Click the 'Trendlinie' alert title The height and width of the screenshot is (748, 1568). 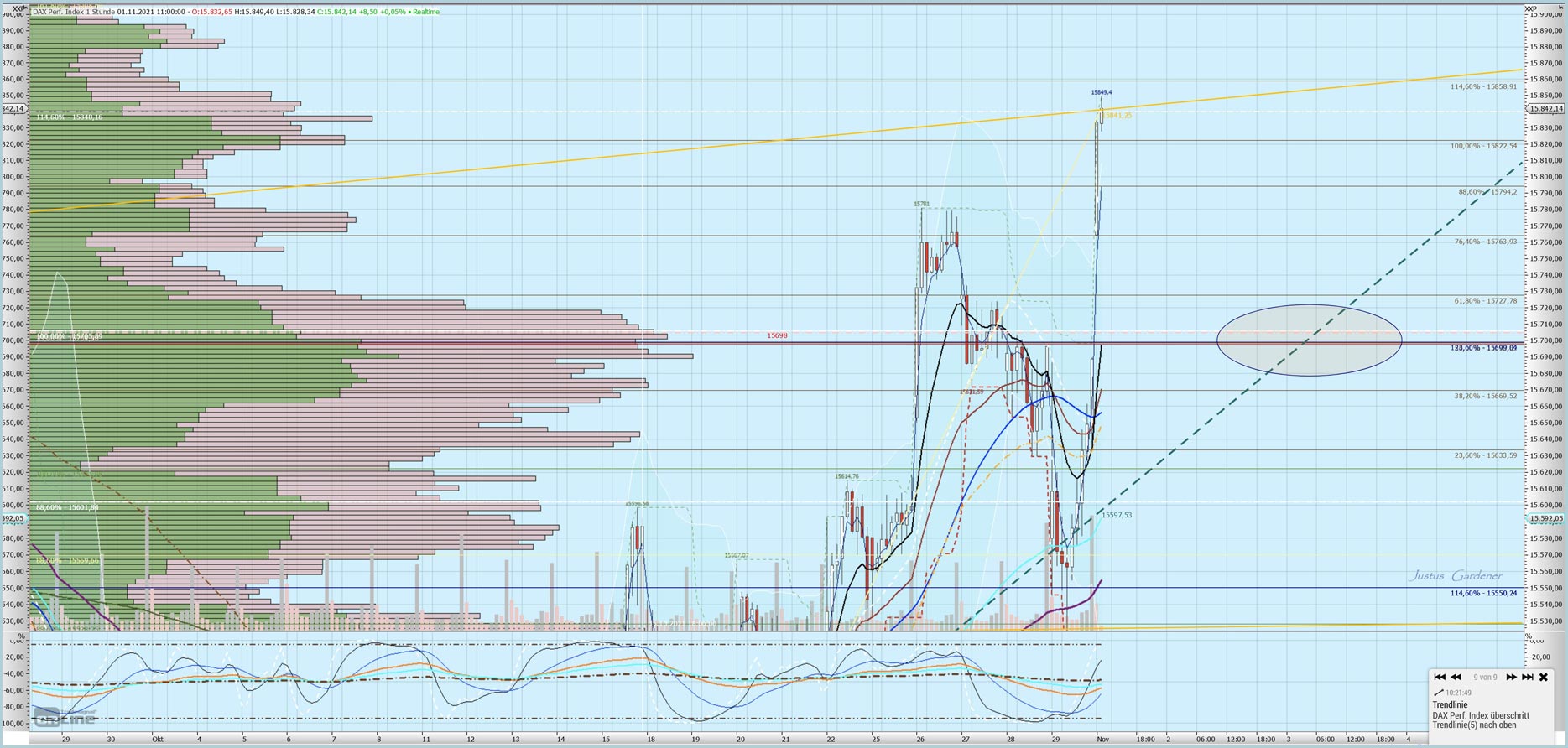(1450, 705)
